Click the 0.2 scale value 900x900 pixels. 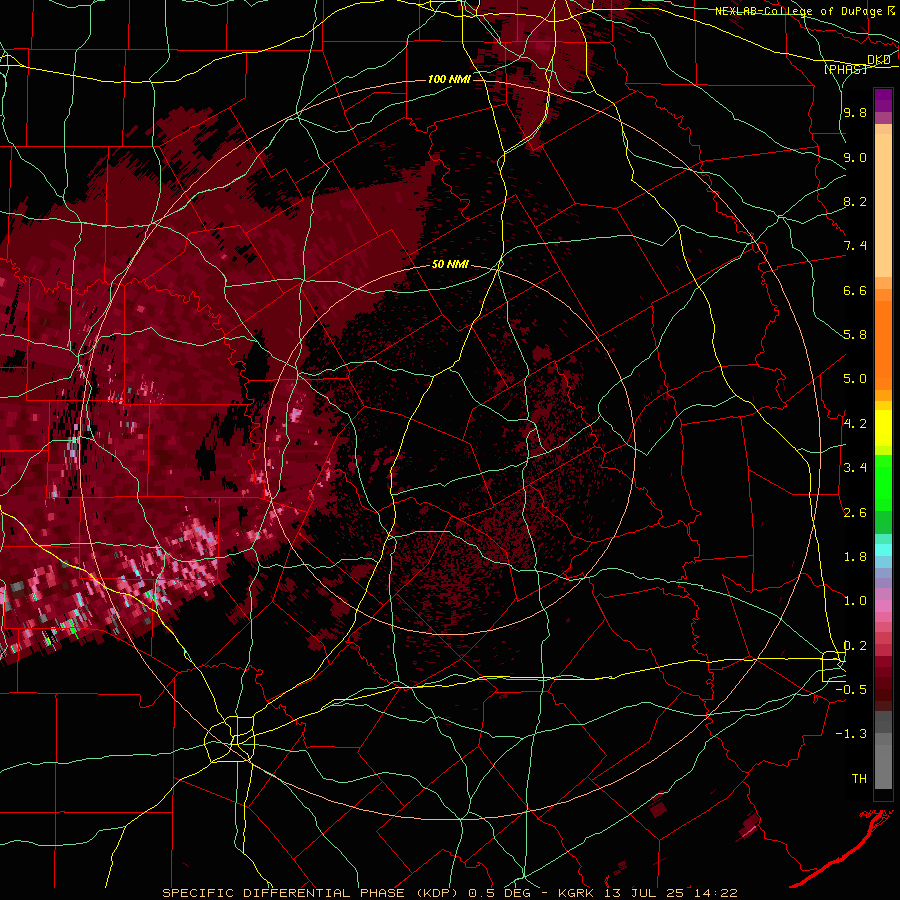click(x=855, y=646)
